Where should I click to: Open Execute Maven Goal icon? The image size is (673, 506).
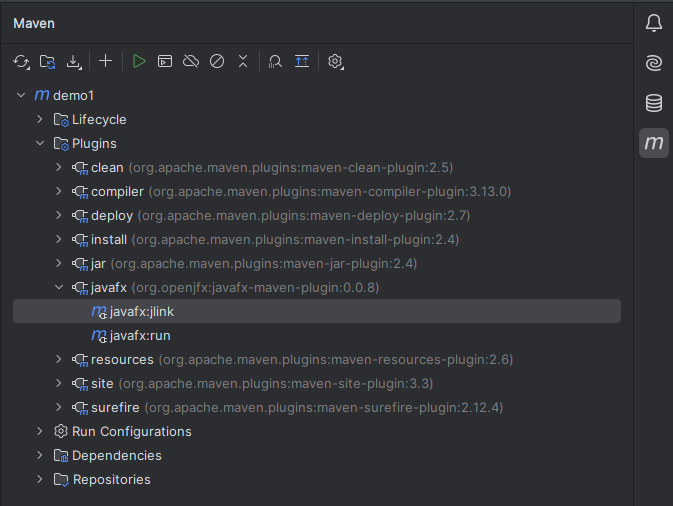[x=165, y=61]
